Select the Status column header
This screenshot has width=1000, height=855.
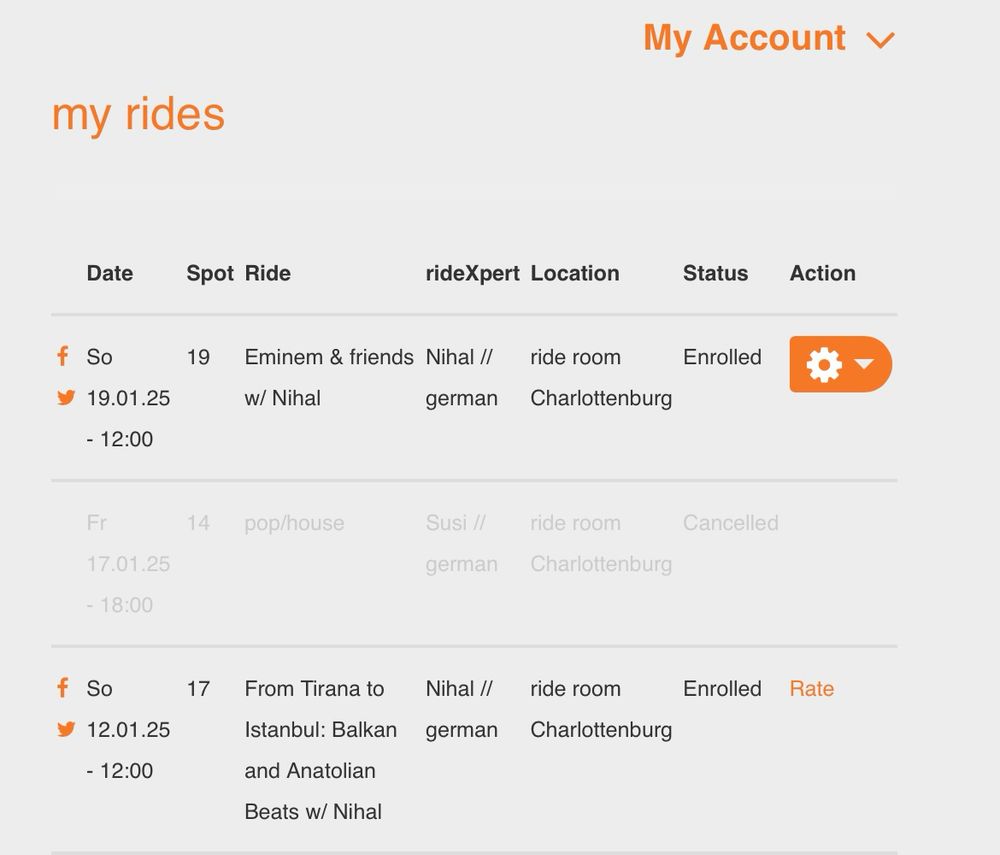716,273
